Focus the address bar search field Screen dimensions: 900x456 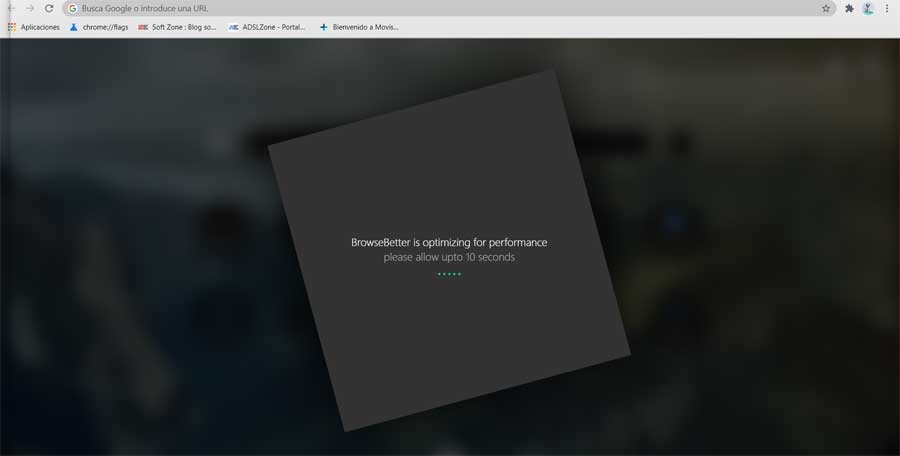(x=450, y=9)
